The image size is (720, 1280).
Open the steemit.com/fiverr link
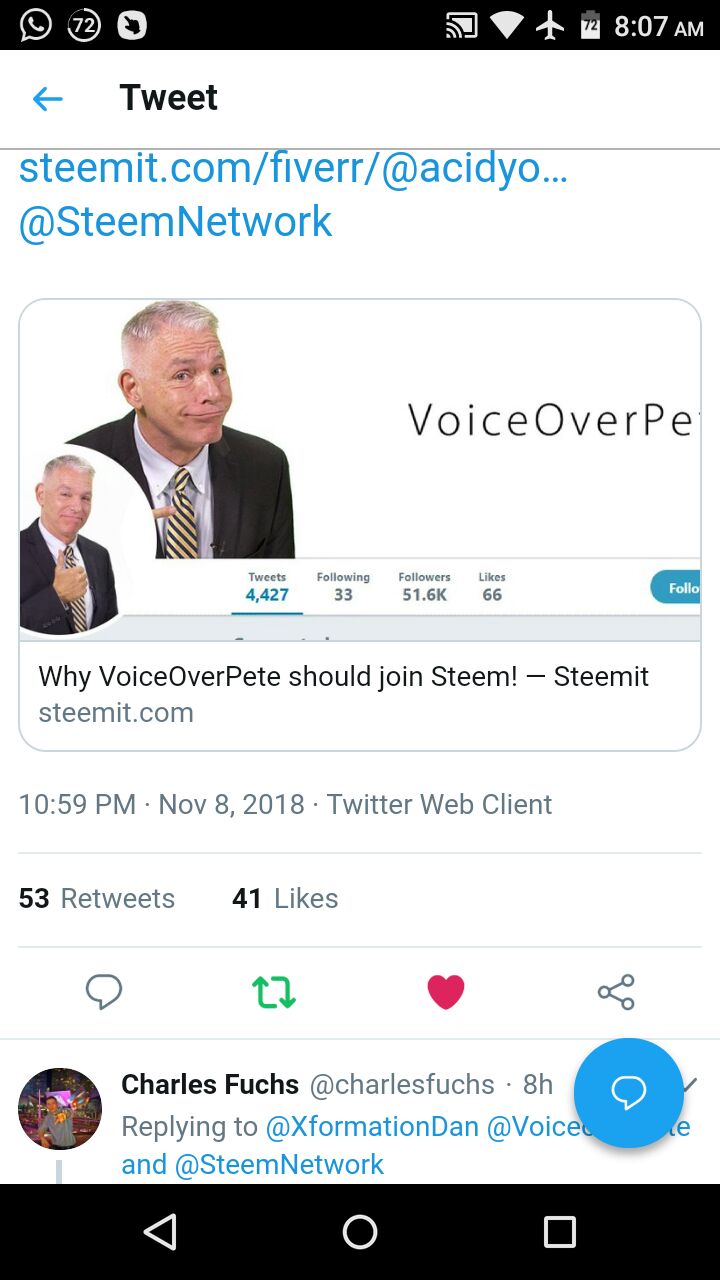[293, 168]
